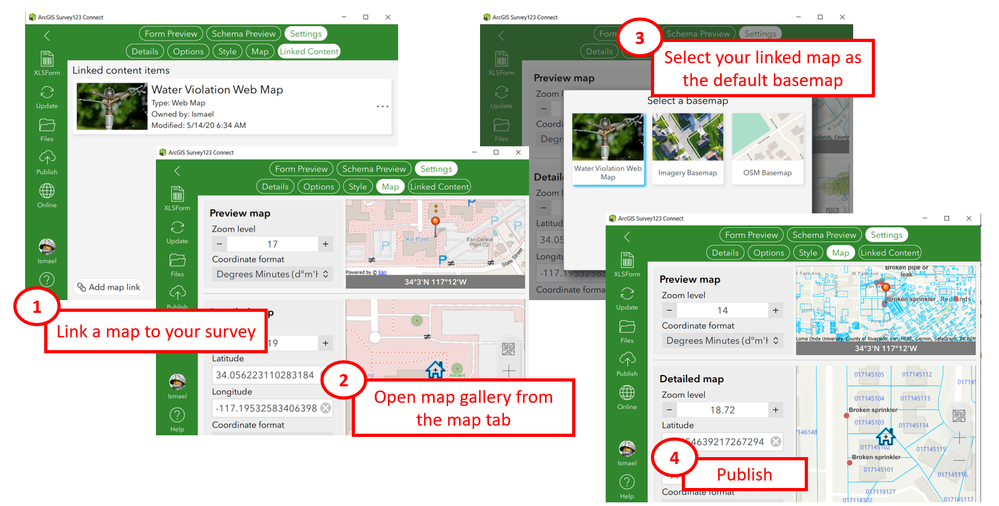Click Style sub-tab in the zoom 14 map window
The height and width of the screenshot is (506, 999).
[808, 253]
